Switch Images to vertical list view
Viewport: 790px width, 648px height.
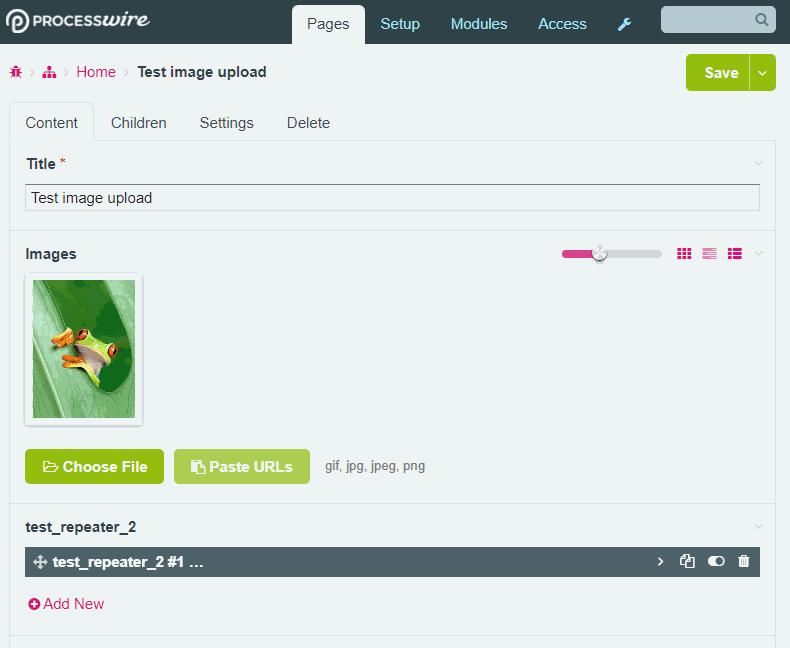point(735,253)
